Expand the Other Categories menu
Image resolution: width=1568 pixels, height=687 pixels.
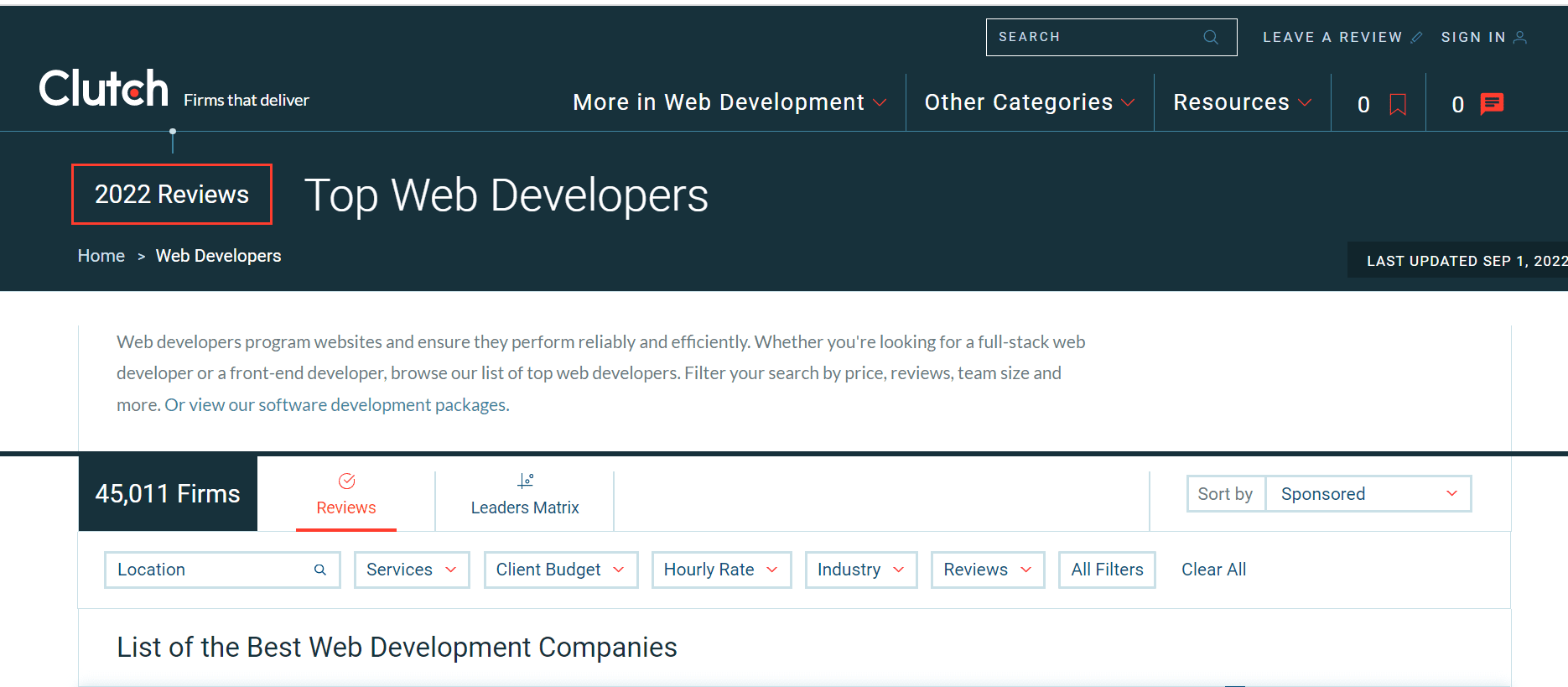coord(1029,102)
